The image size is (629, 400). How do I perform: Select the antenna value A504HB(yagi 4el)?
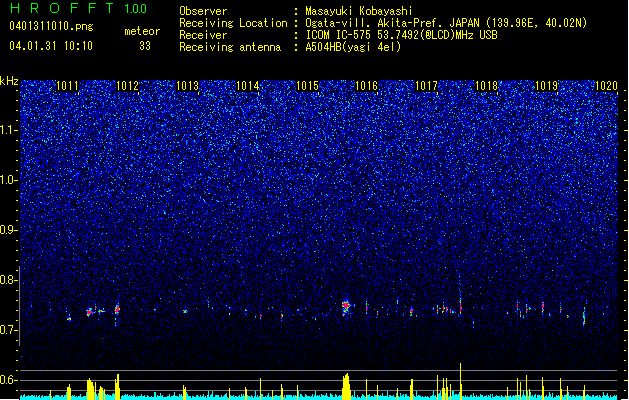point(353,47)
